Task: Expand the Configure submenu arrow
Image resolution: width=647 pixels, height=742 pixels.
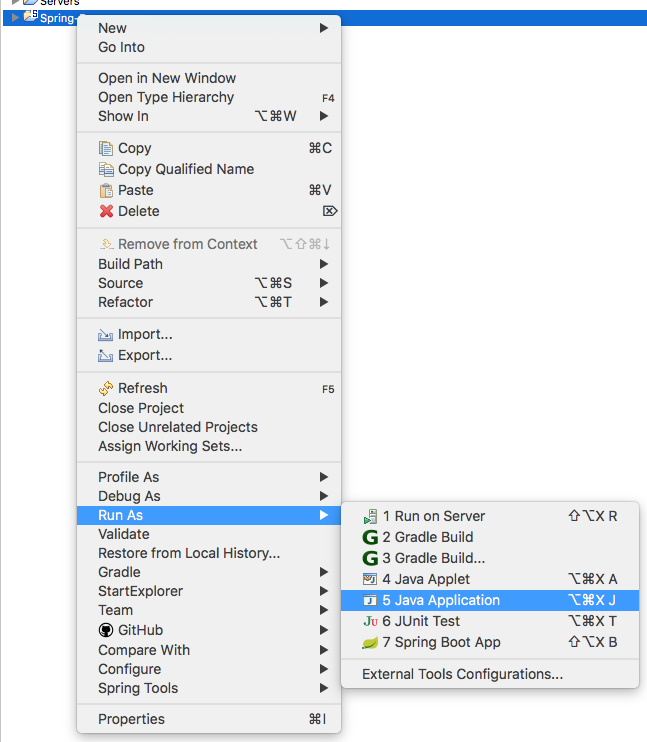Action: [x=324, y=669]
